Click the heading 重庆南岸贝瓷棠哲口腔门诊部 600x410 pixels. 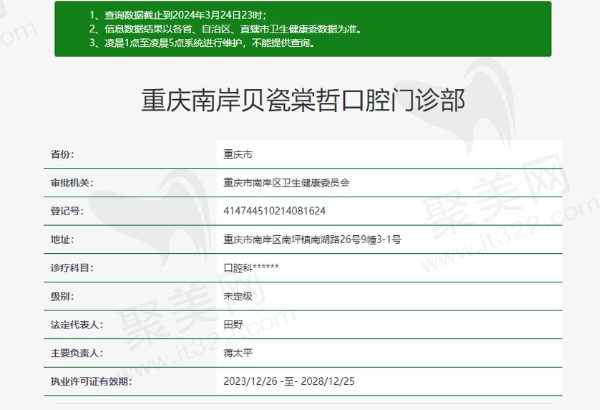pyautogui.click(x=303, y=100)
